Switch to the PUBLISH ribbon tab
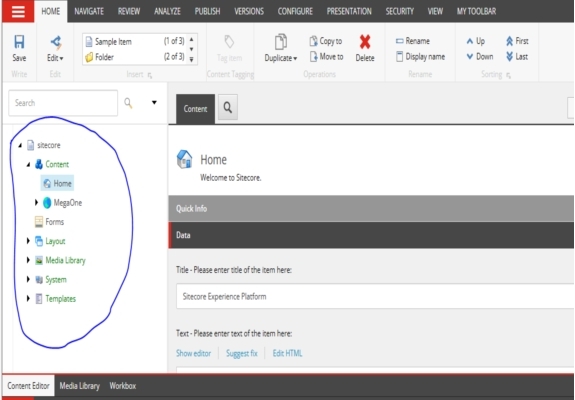 click(207, 11)
